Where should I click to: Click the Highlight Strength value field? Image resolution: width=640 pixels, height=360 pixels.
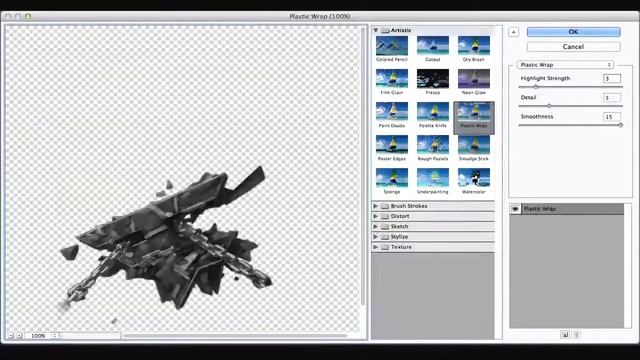tap(611, 78)
